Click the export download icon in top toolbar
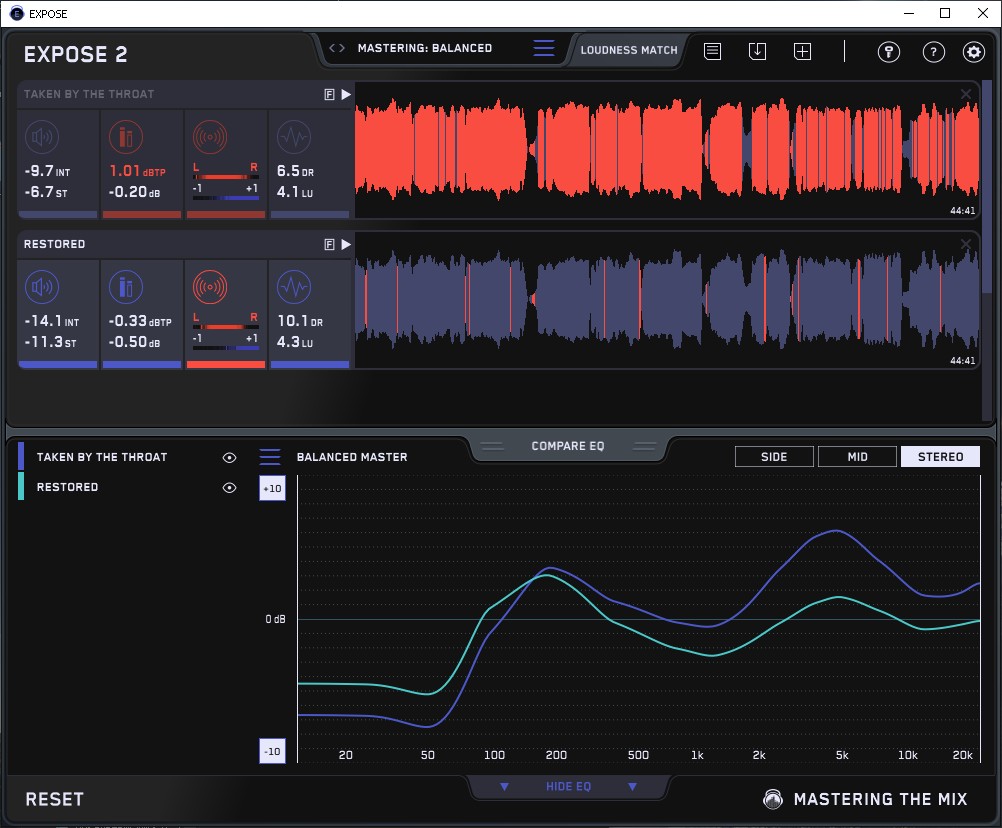This screenshot has width=1002, height=828. 757,51
